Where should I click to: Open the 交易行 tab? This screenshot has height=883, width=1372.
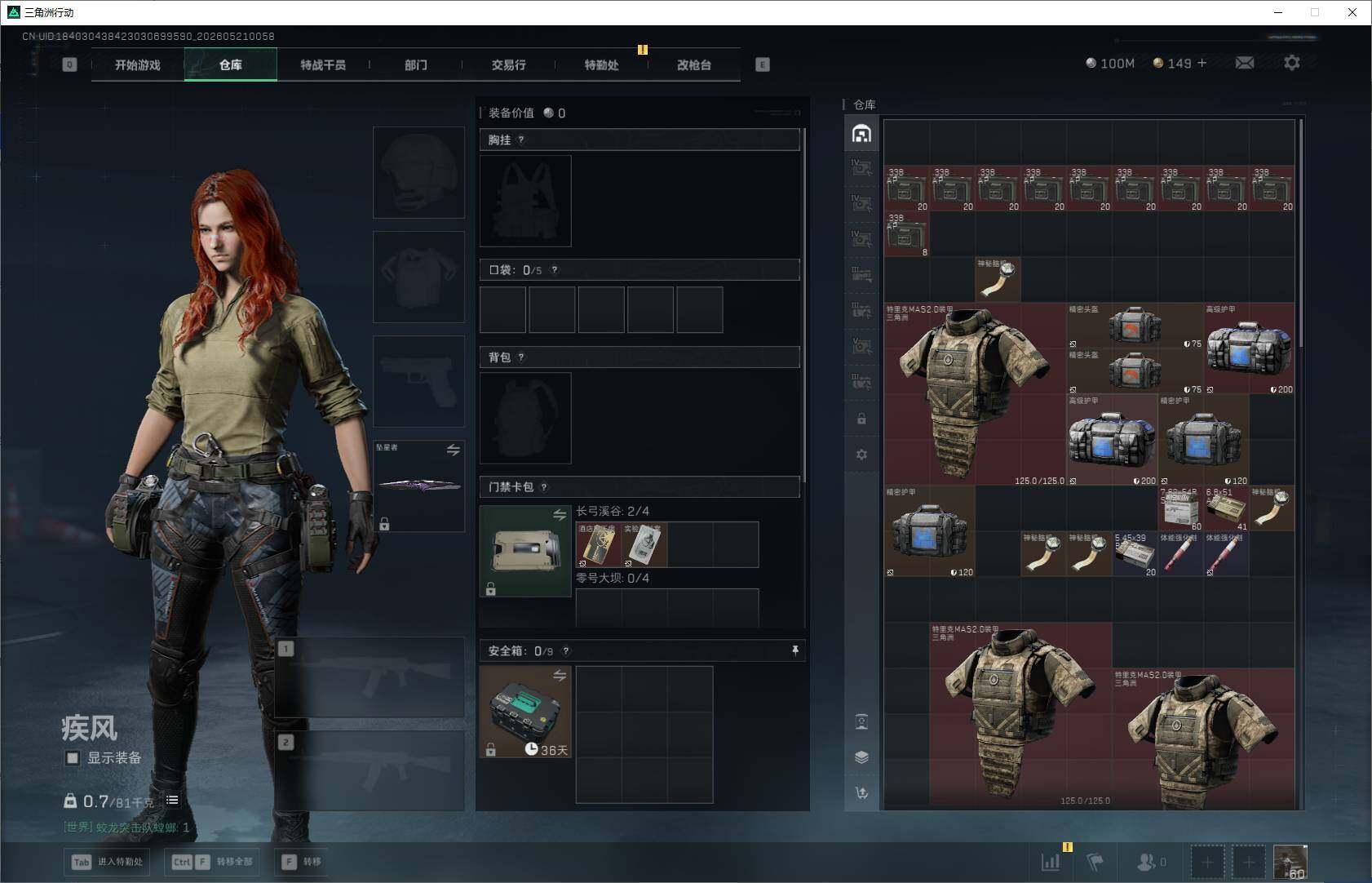509,64
